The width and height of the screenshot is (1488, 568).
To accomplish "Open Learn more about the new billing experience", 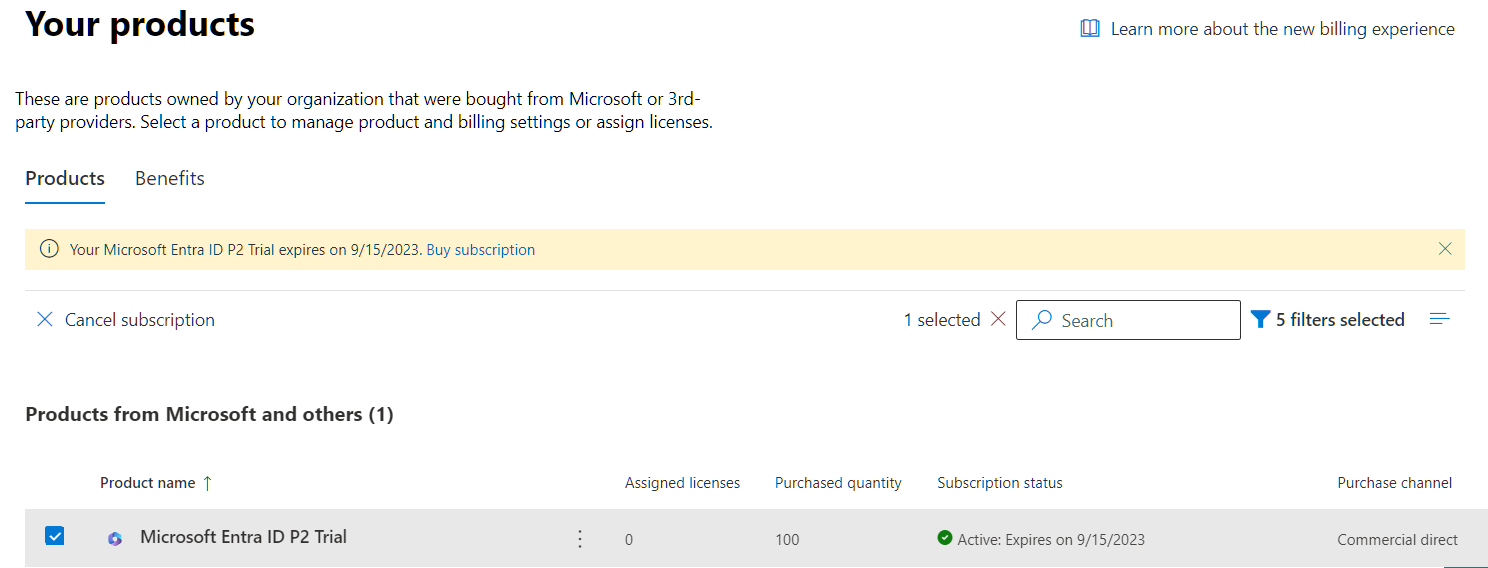I will (1282, 29).
